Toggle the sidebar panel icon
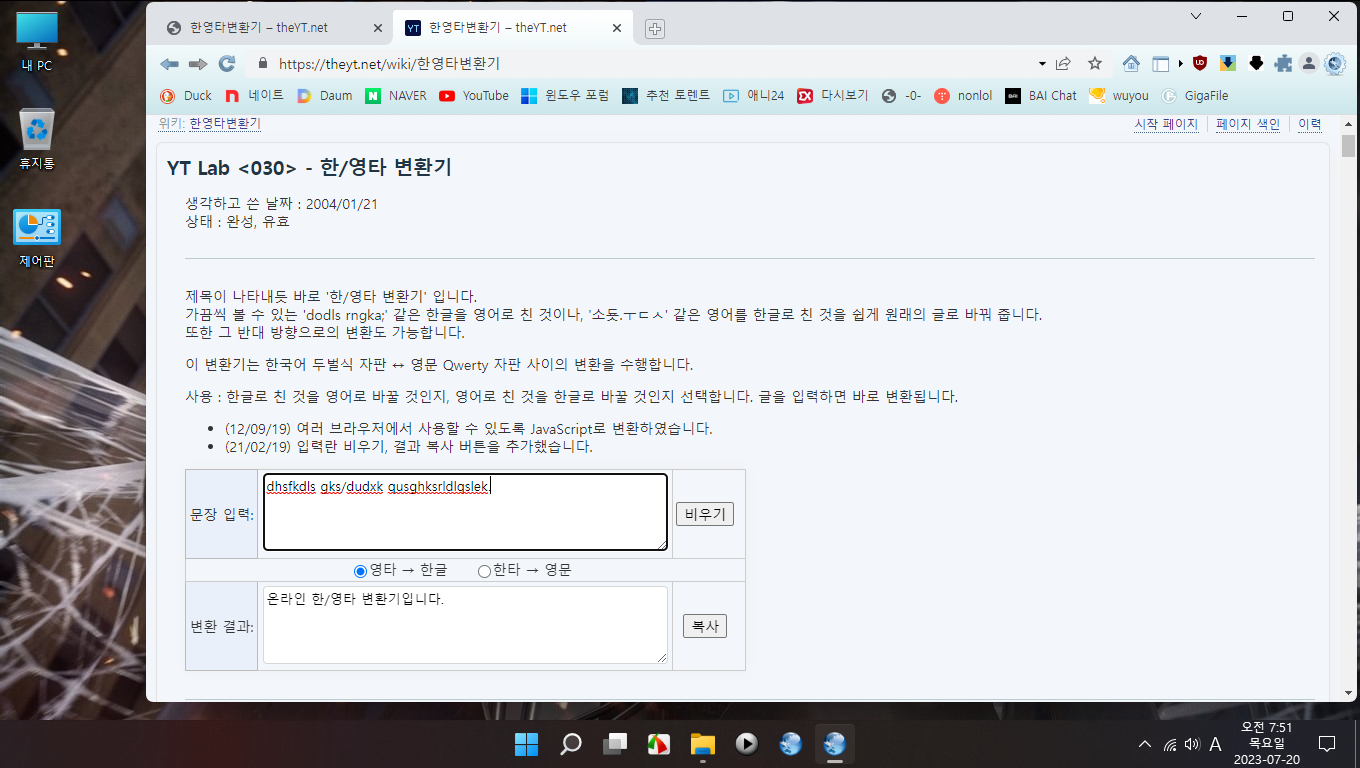This screenshot has height=768, width=1360. click(1161, 63)
